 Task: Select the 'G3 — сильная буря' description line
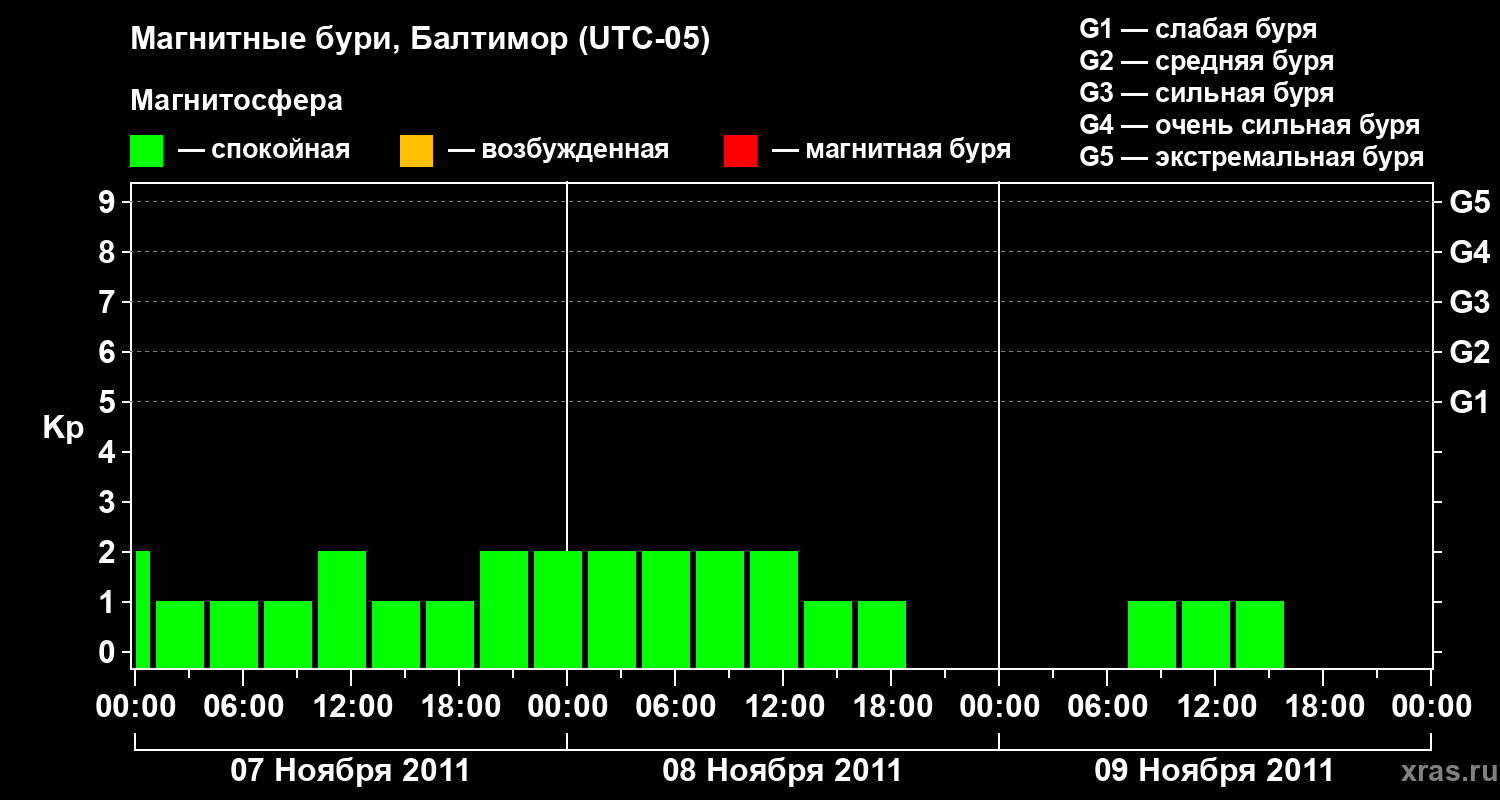pyautogui.click(x=1207, y=93)
